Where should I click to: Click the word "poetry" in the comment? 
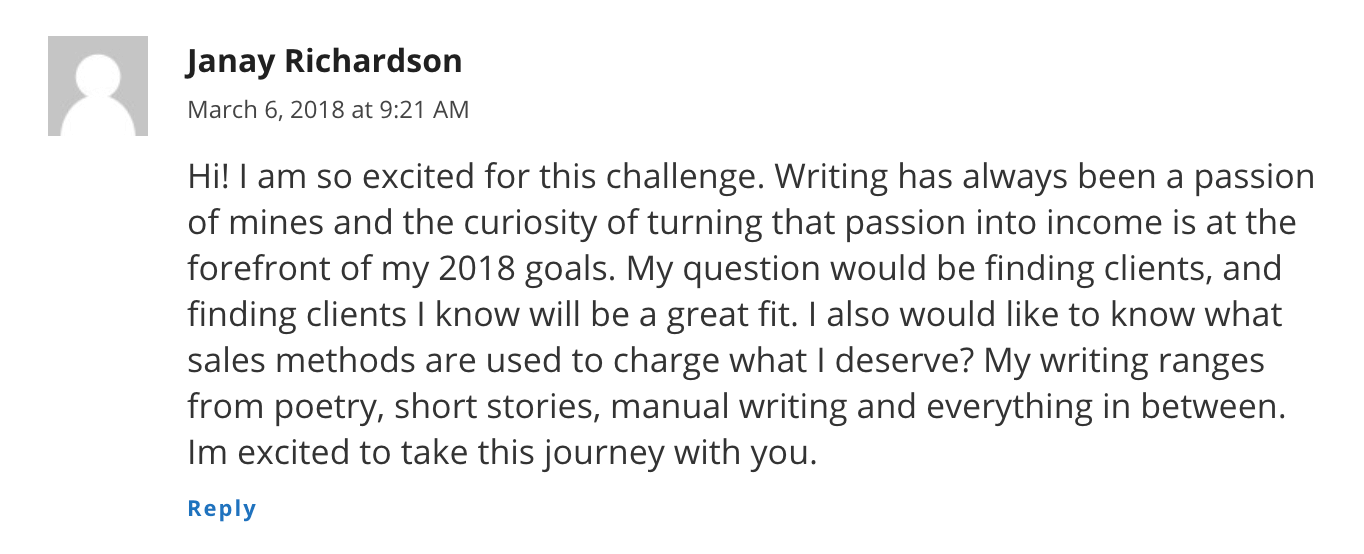pos(326,407)
